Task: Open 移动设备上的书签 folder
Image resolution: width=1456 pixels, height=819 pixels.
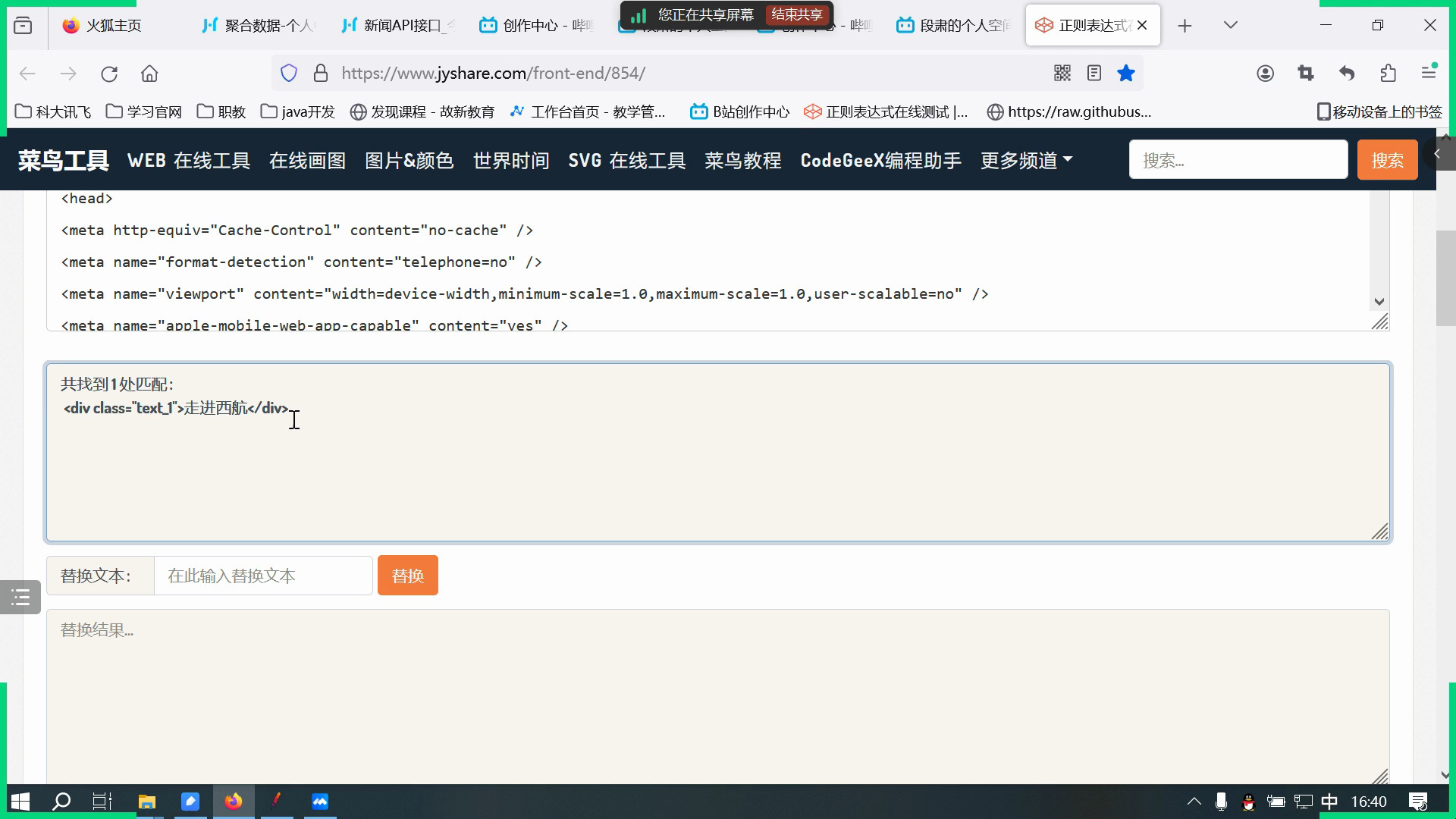Action: [x=1379, y=112]
